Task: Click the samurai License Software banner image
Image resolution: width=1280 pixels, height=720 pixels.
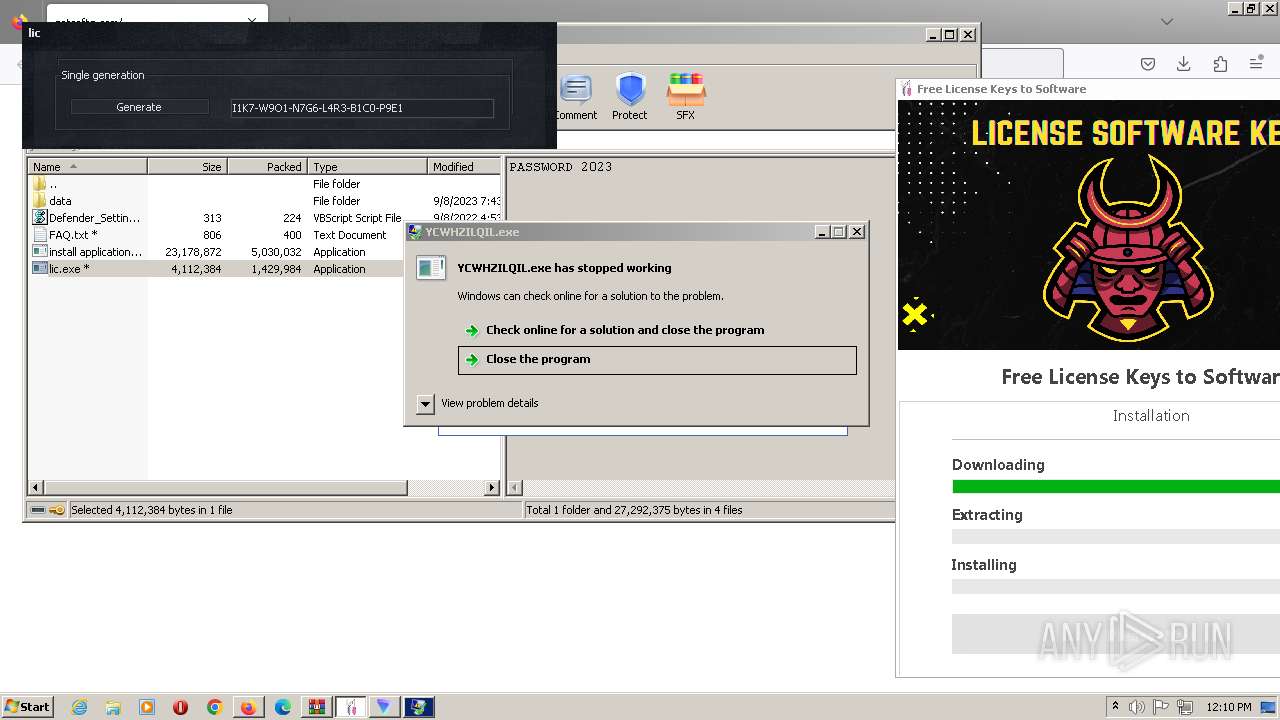Action: pos(1089,225)
